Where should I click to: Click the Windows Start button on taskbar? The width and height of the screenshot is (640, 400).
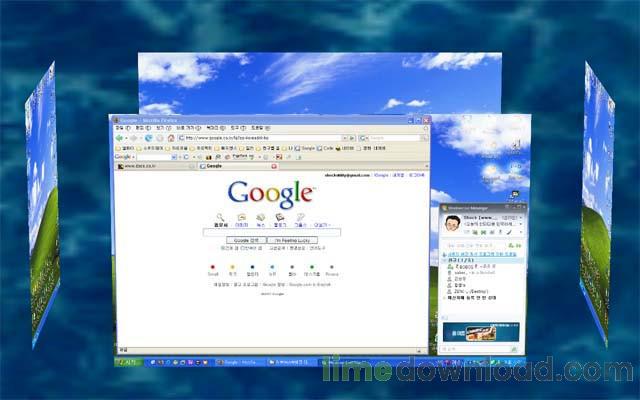pos(128,359)
